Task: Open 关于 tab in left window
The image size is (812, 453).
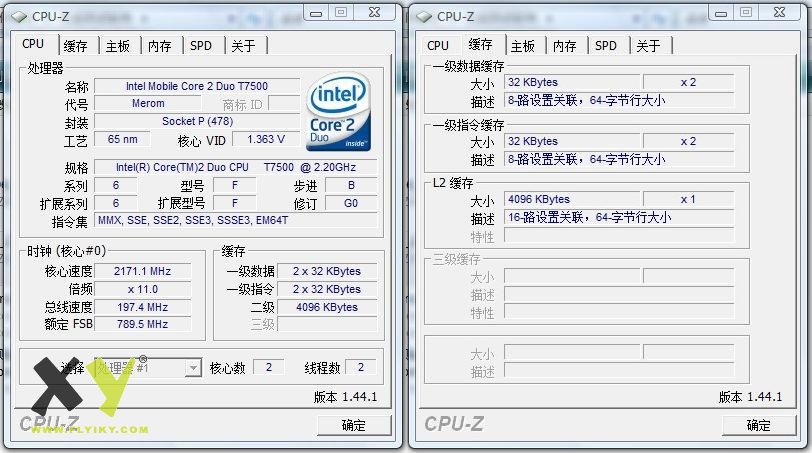Action: click(243, 46)
